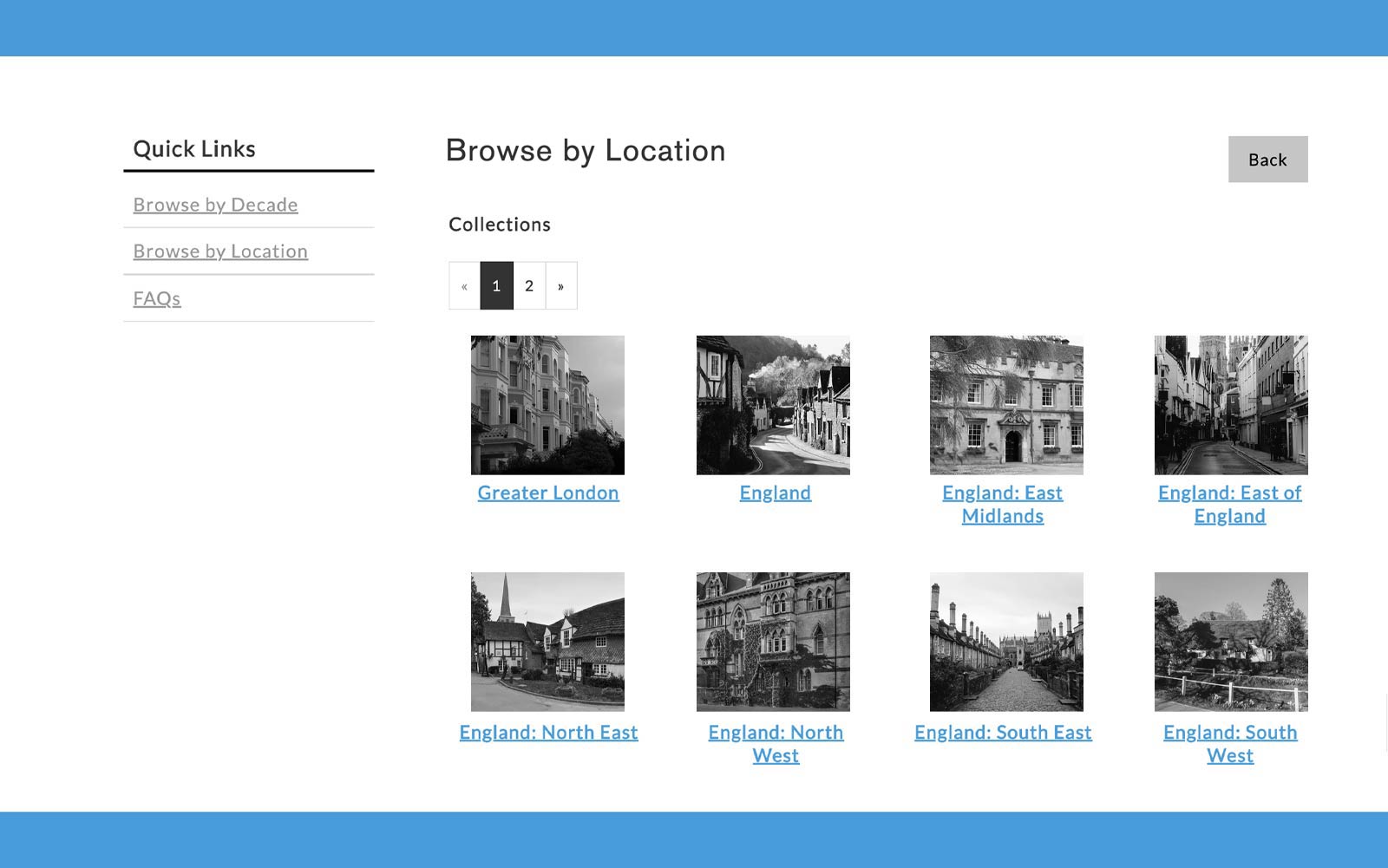
Task: Select page 1 in pagination
Action: click(496, 286)
